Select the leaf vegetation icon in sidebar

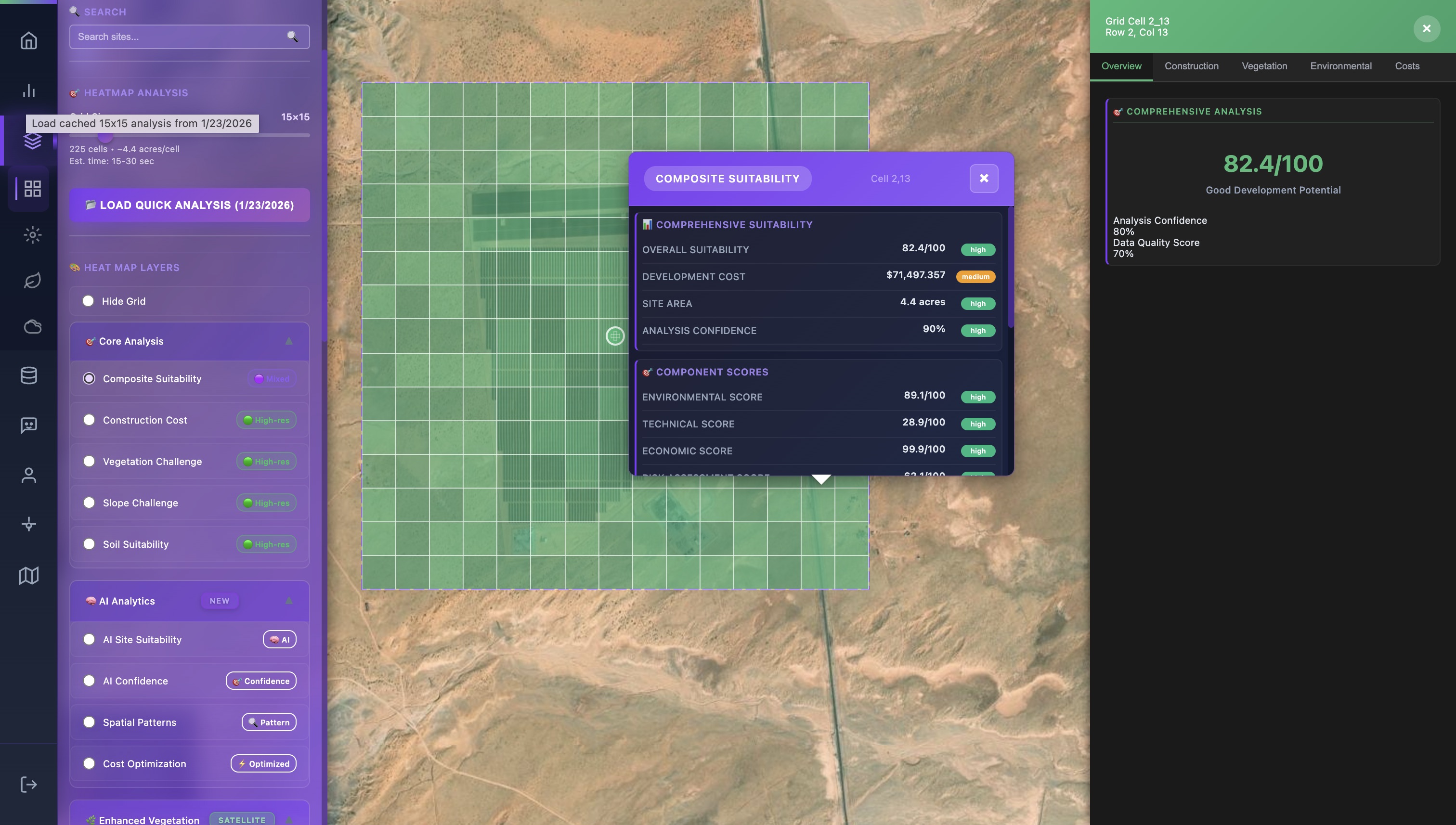(x=32, y=280)
